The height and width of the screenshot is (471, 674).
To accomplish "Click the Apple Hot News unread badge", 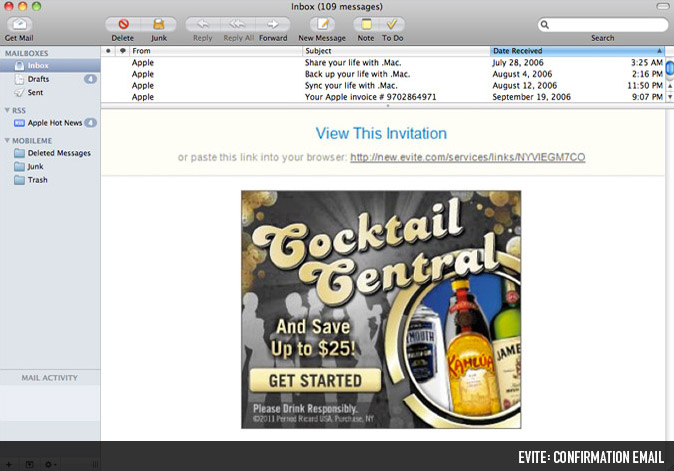I will (x=90, y=123).
